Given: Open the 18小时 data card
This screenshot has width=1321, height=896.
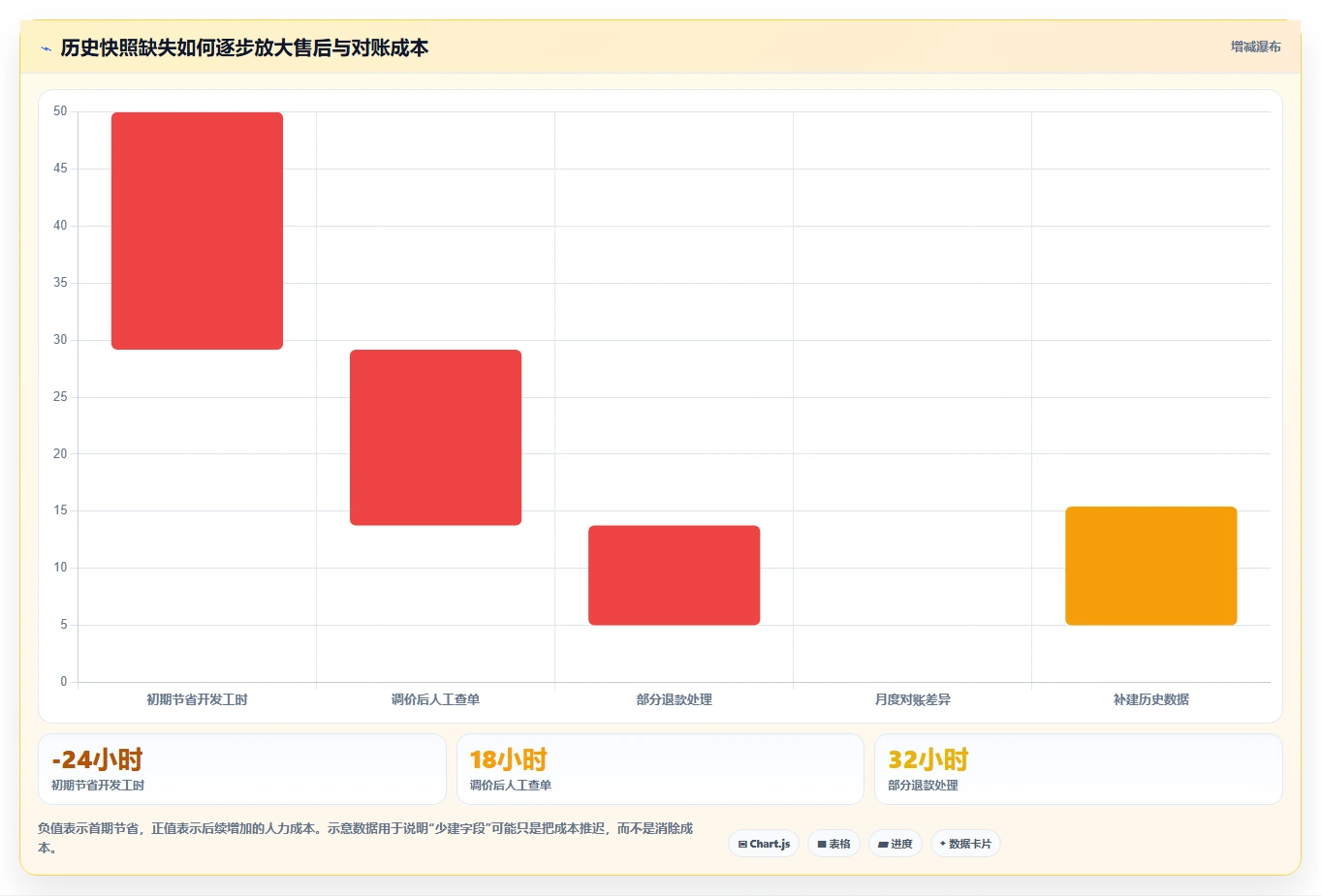Looking at the screenshot, I should 660,769.
